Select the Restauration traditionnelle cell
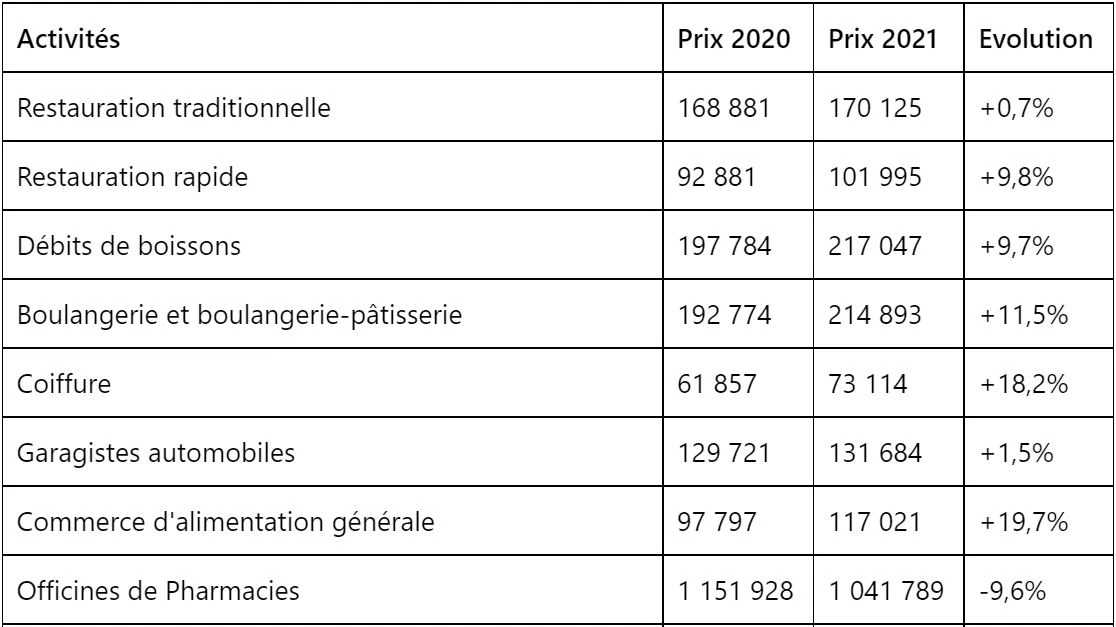Viewport: 1116px width, 627px height. [332, 107]
